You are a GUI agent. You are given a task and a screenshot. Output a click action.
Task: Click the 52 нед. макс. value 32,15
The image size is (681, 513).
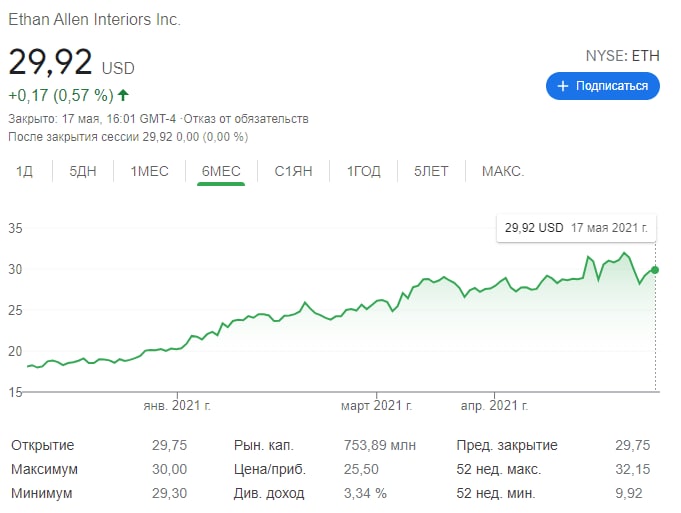click(x=633, y=469)
